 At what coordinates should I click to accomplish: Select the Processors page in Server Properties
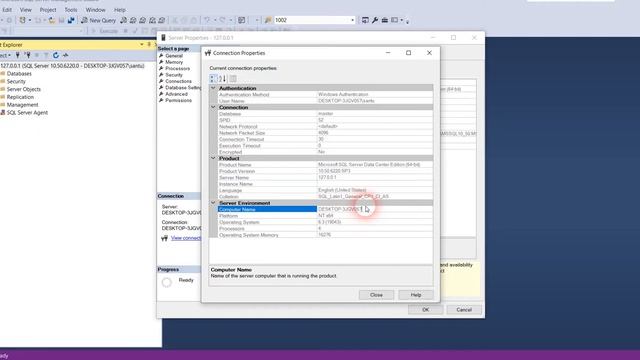point(177,69)
